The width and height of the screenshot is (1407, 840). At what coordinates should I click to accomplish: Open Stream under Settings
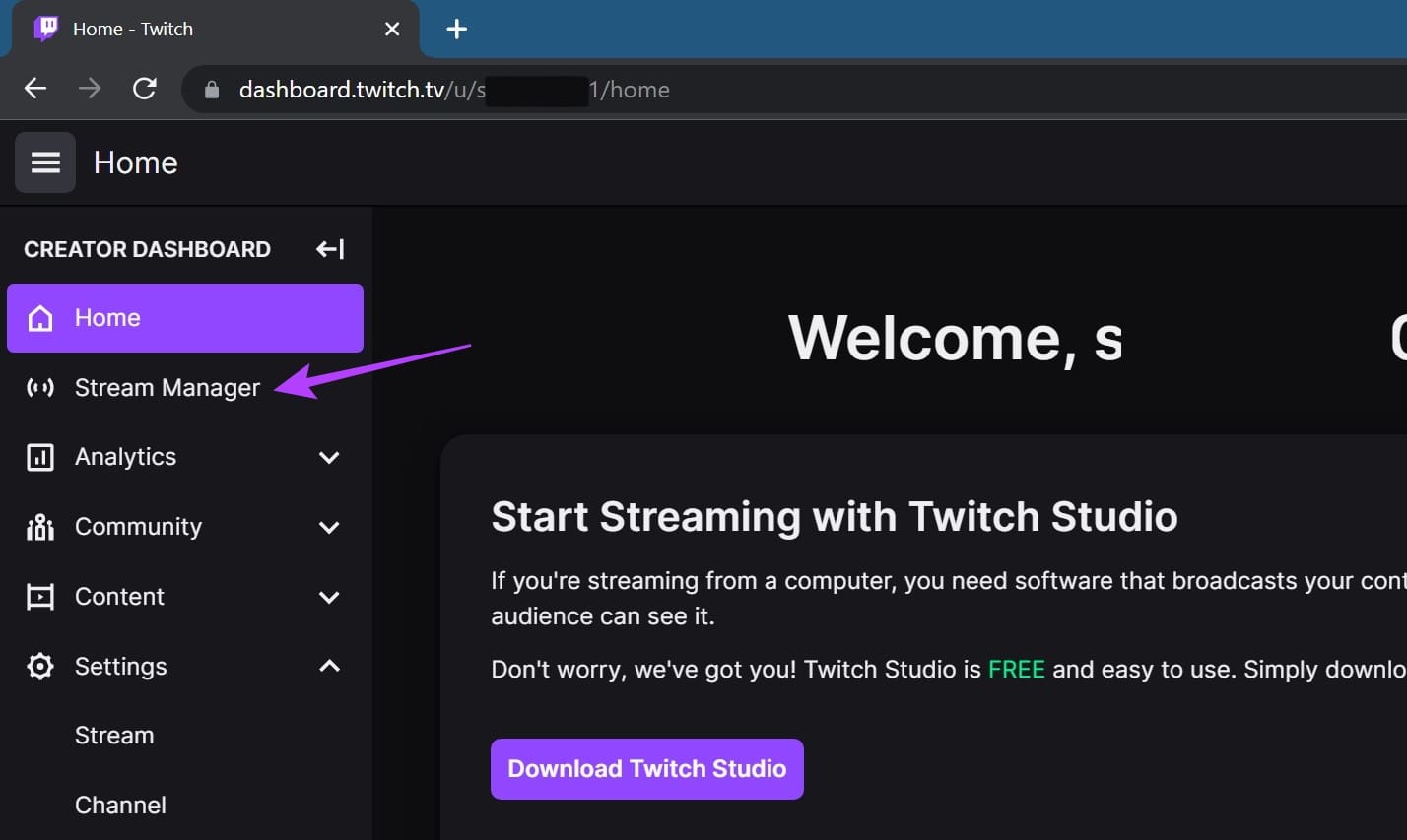coord(114,736)
